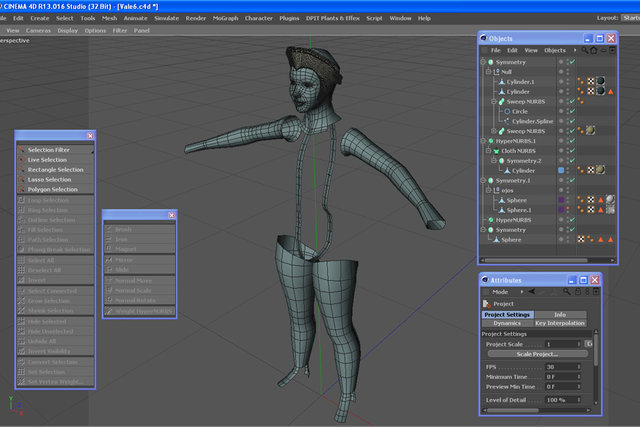Click the purple layer color of Sphere
The width and height of the screenshot is (640, 427).
(561, 200)
